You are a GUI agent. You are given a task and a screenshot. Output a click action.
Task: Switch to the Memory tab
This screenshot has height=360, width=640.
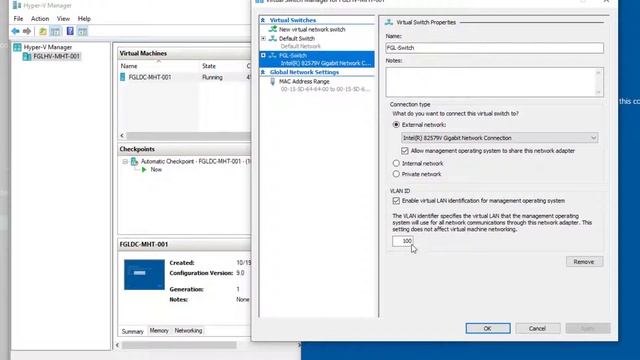pos(159,331)
